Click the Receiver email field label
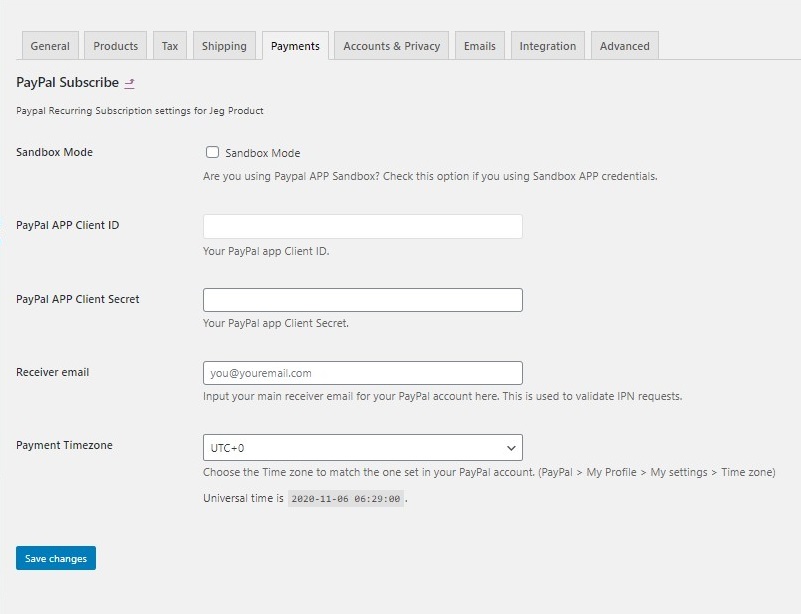This screenshot has width=801, height=614. (x=53, y=372)
